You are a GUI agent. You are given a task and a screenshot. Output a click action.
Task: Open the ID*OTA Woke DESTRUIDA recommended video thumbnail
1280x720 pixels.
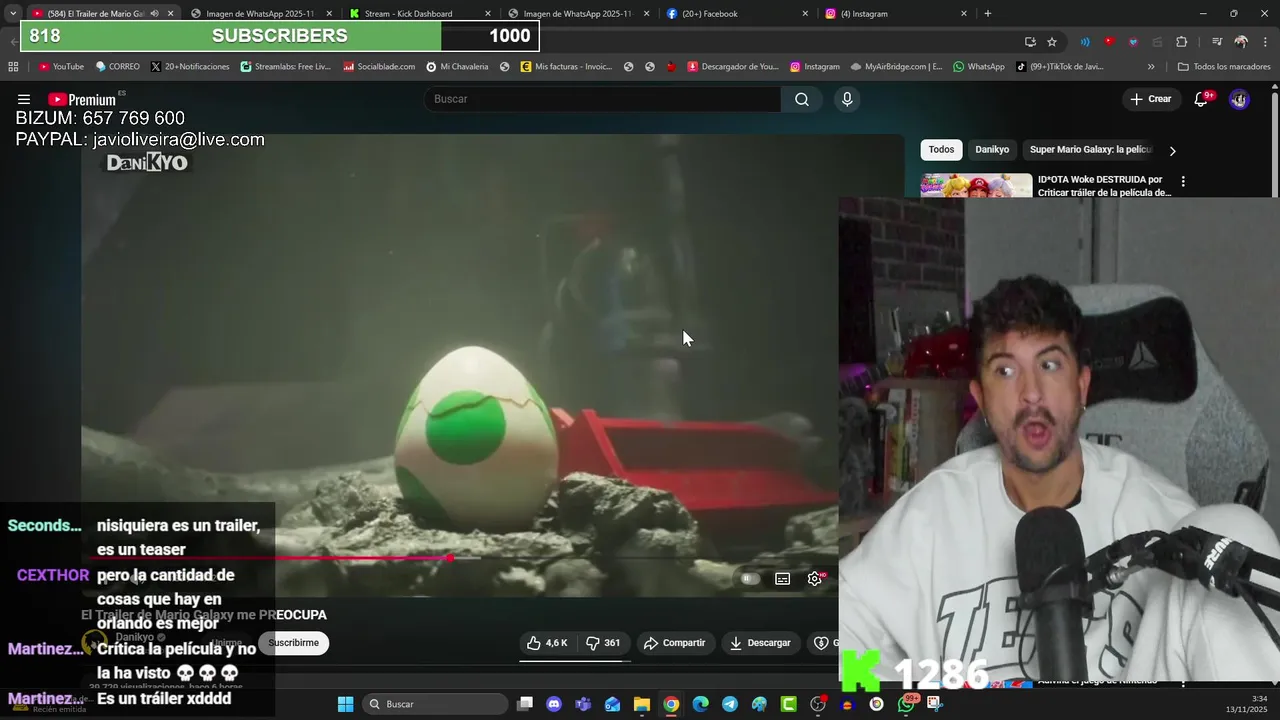tap(976, 186)
